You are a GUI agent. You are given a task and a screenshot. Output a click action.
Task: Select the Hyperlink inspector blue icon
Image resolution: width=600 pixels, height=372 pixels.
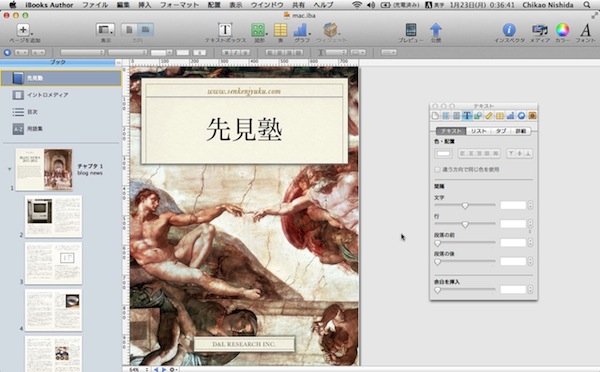pyautogui.click(x=521, y=116)
